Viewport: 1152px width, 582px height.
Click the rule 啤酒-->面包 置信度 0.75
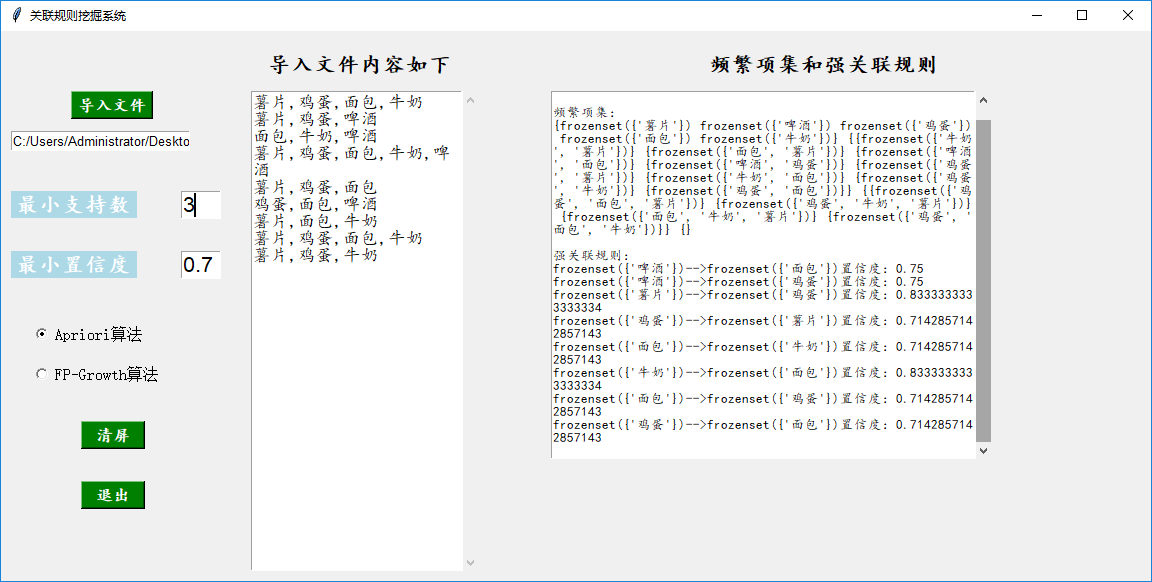(x=738, y=269)
